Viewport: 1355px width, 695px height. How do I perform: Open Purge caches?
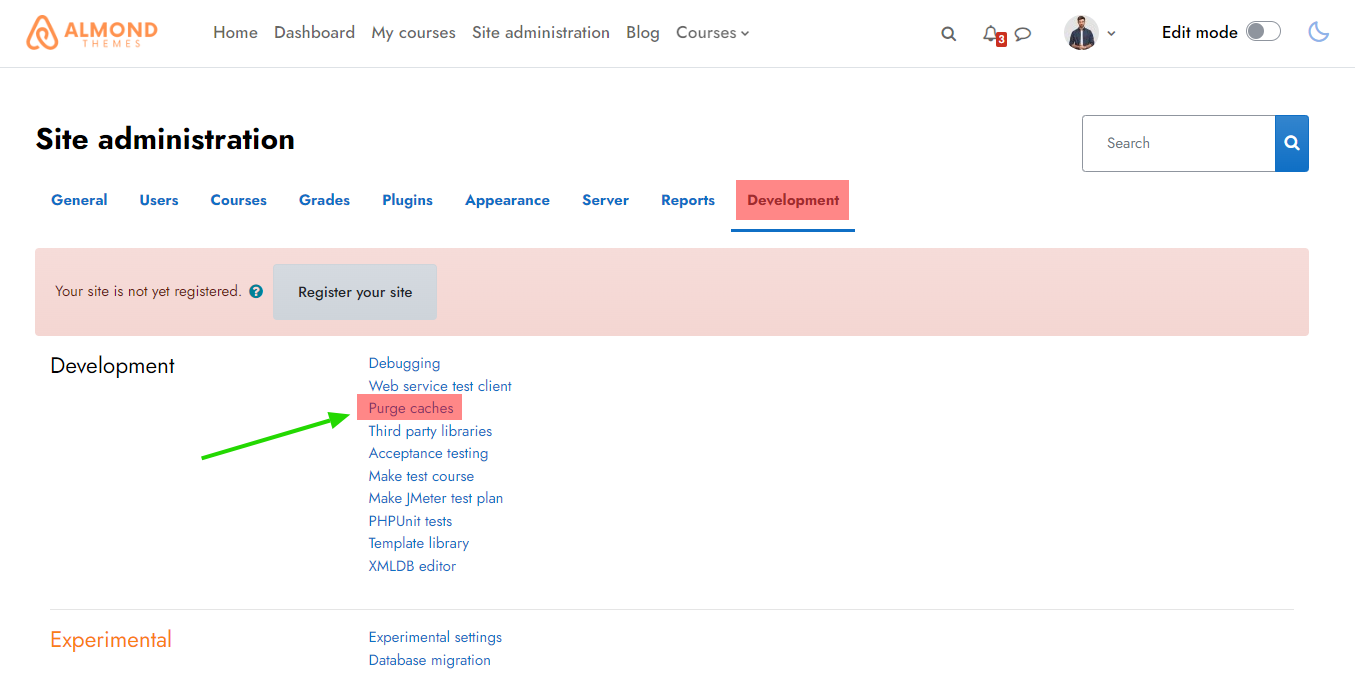pyautogui.click(x=409, y=408)
